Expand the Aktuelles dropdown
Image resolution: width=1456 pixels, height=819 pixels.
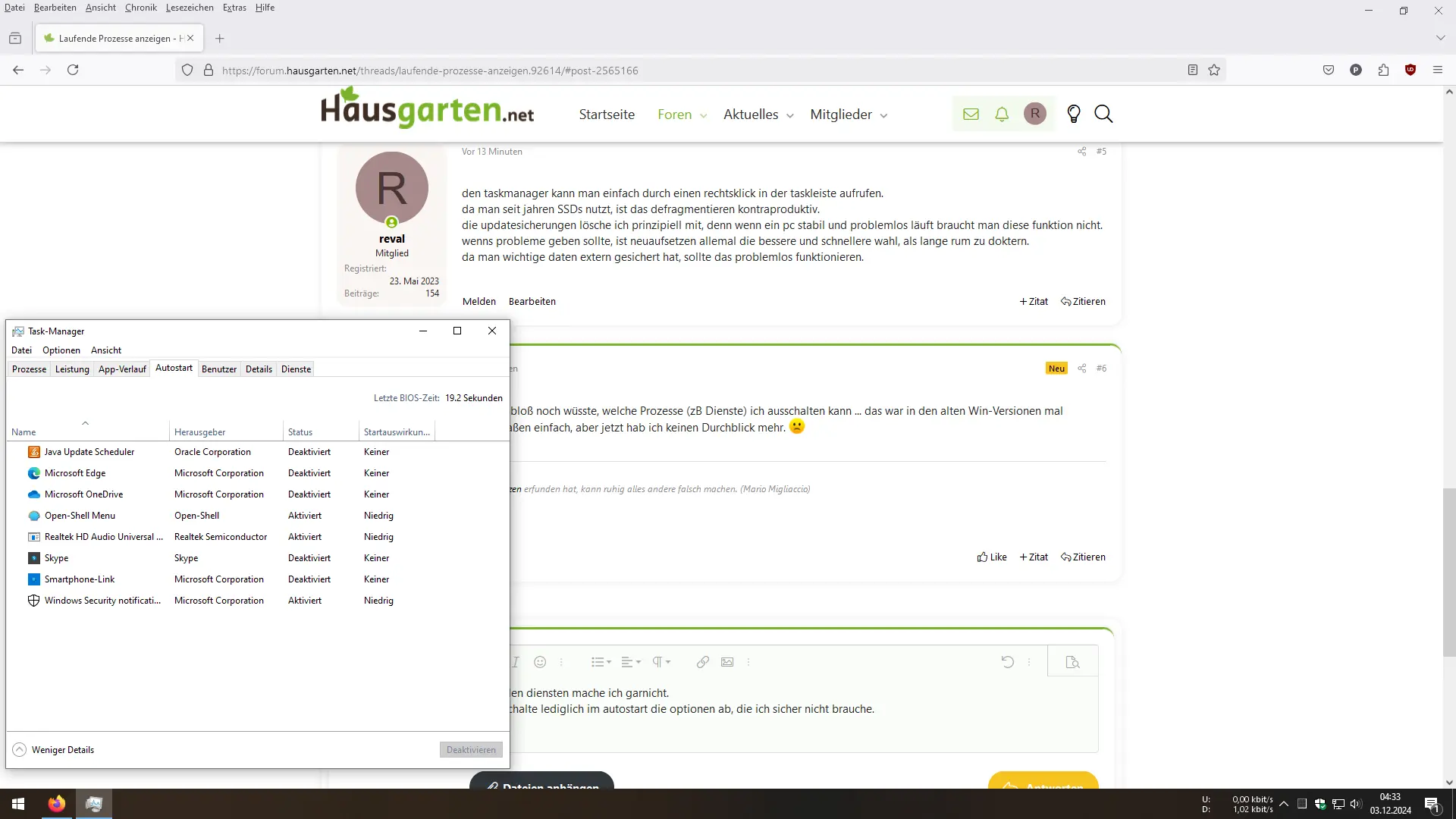[x=789, y=115]
